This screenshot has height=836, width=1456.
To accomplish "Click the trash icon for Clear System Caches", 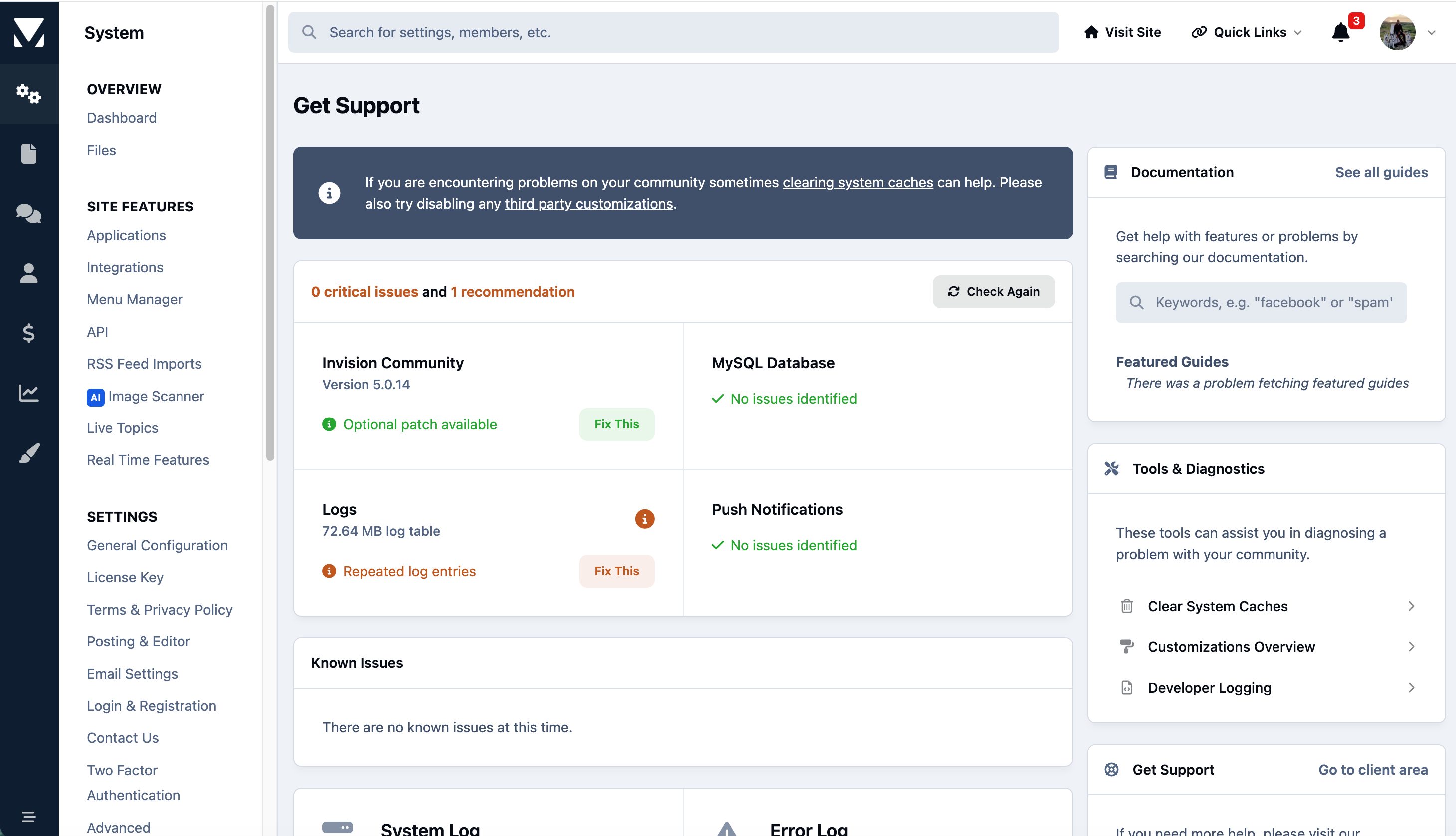I will [1126, 607].
